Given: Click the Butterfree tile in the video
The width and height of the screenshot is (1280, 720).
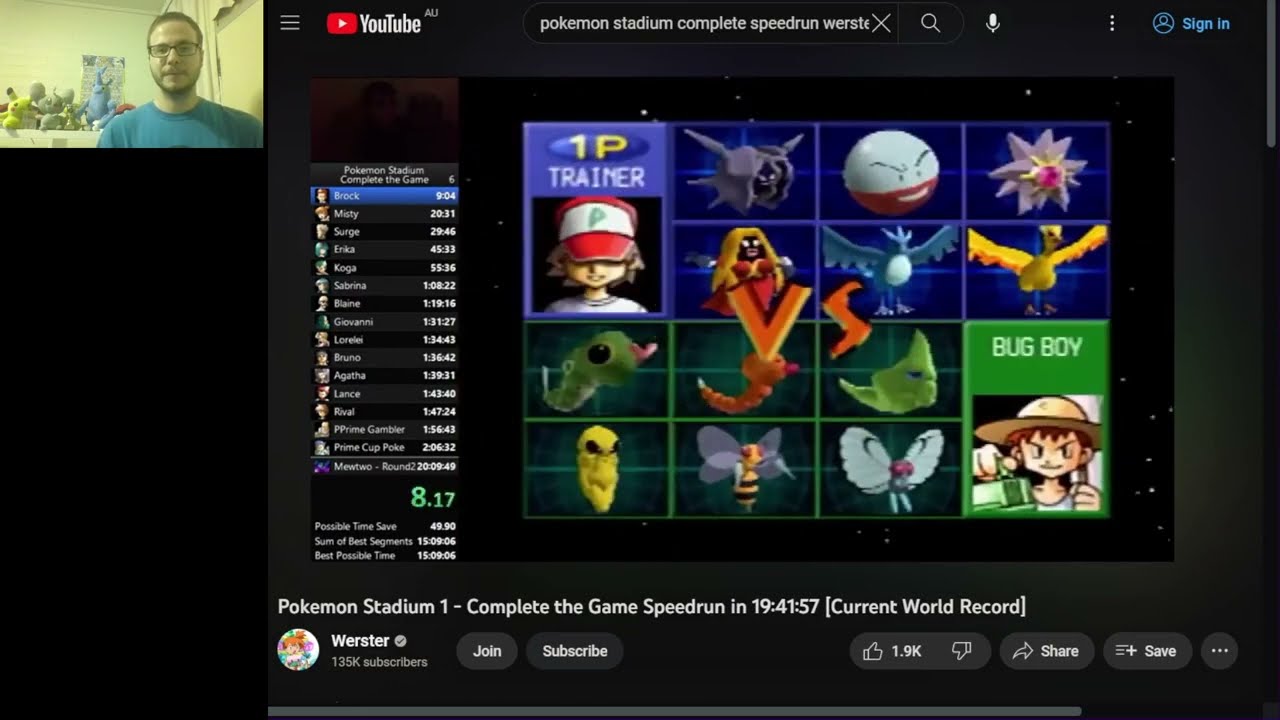Looking at the screenshot, I should point(891,468).
